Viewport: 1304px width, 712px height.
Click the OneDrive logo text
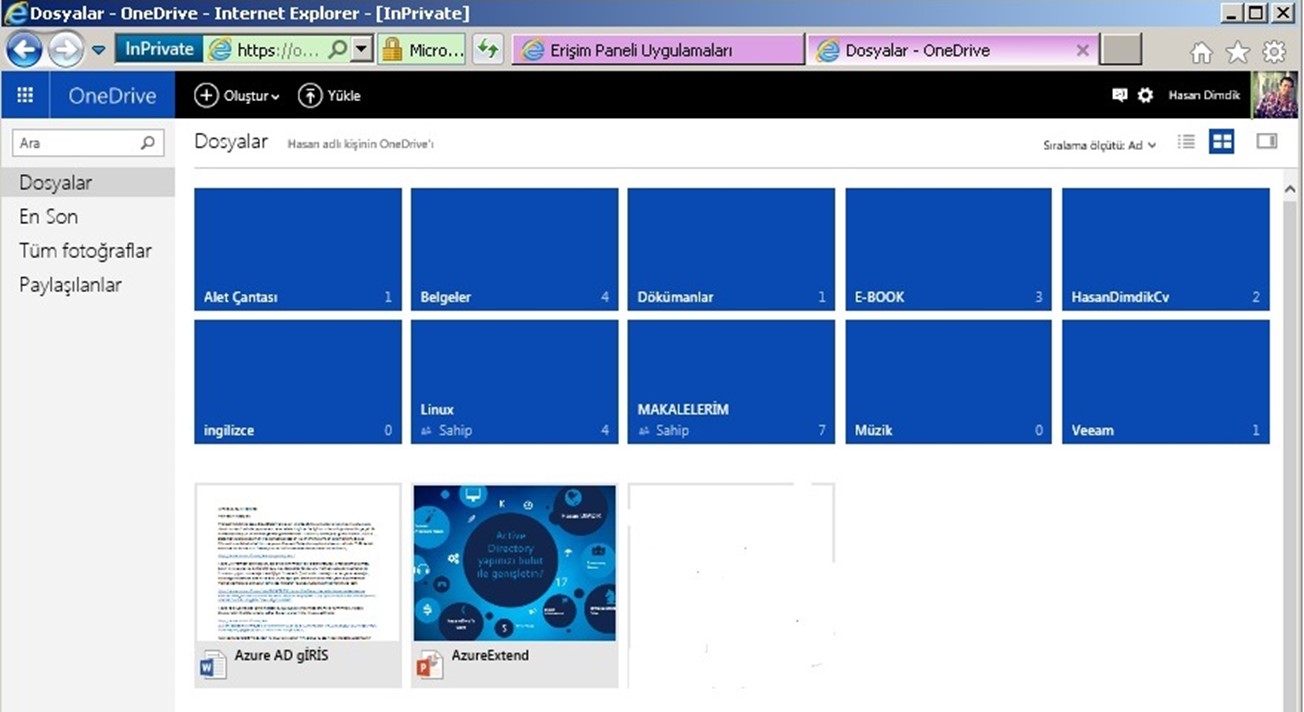point(112,96)
